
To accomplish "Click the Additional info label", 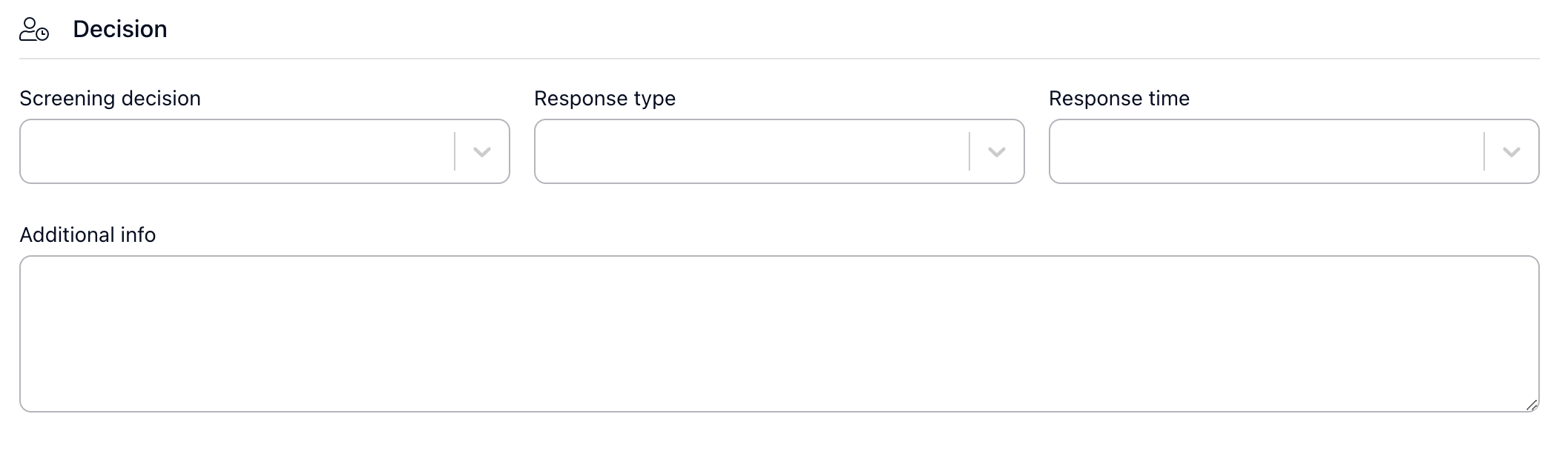I will (88, 234).
